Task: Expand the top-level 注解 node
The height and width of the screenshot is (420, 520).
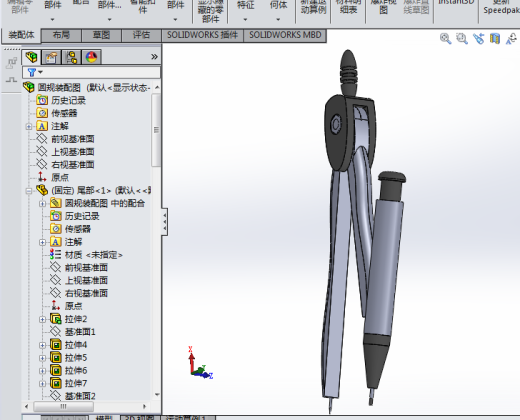Action: point(29,126)
